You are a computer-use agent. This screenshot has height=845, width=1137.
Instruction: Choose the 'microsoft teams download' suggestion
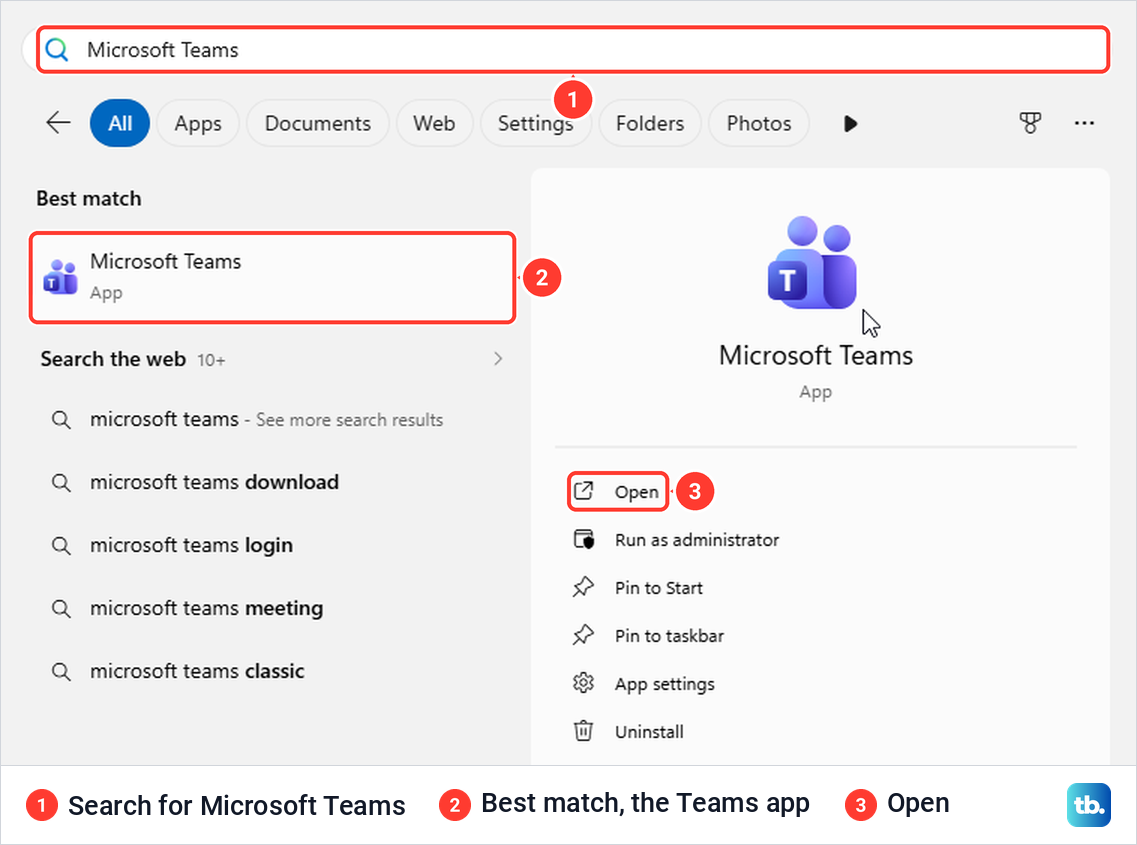pyautogui.click(x=273, y=482)
